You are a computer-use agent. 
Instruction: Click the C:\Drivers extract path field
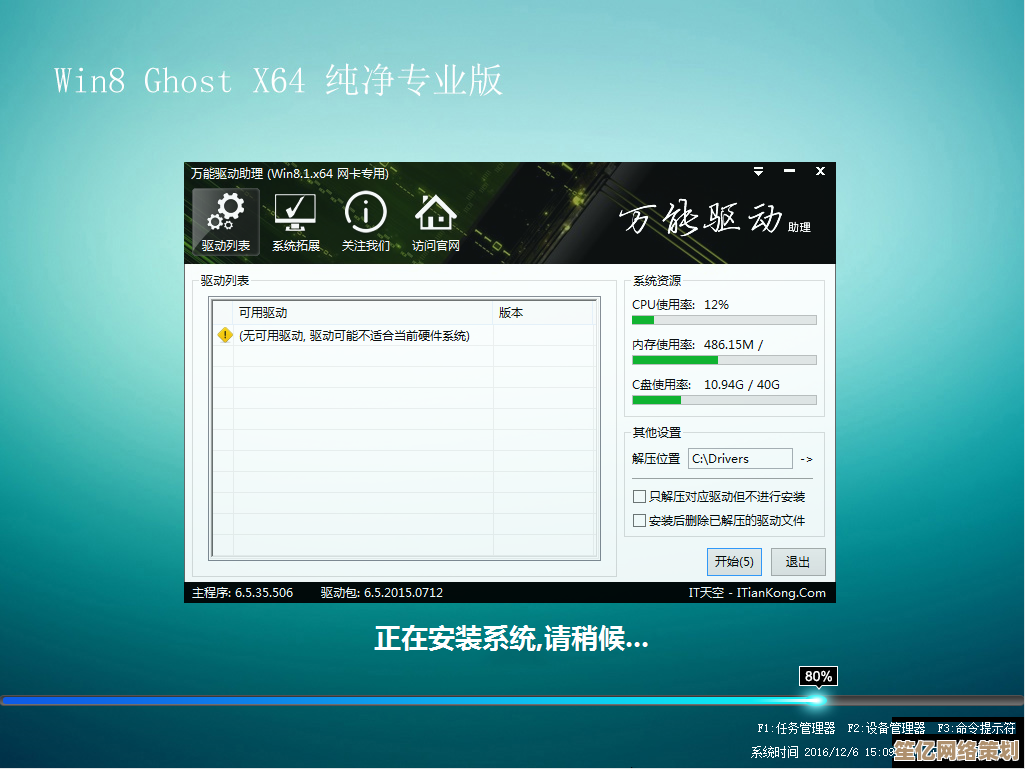(x=739, y=459)
